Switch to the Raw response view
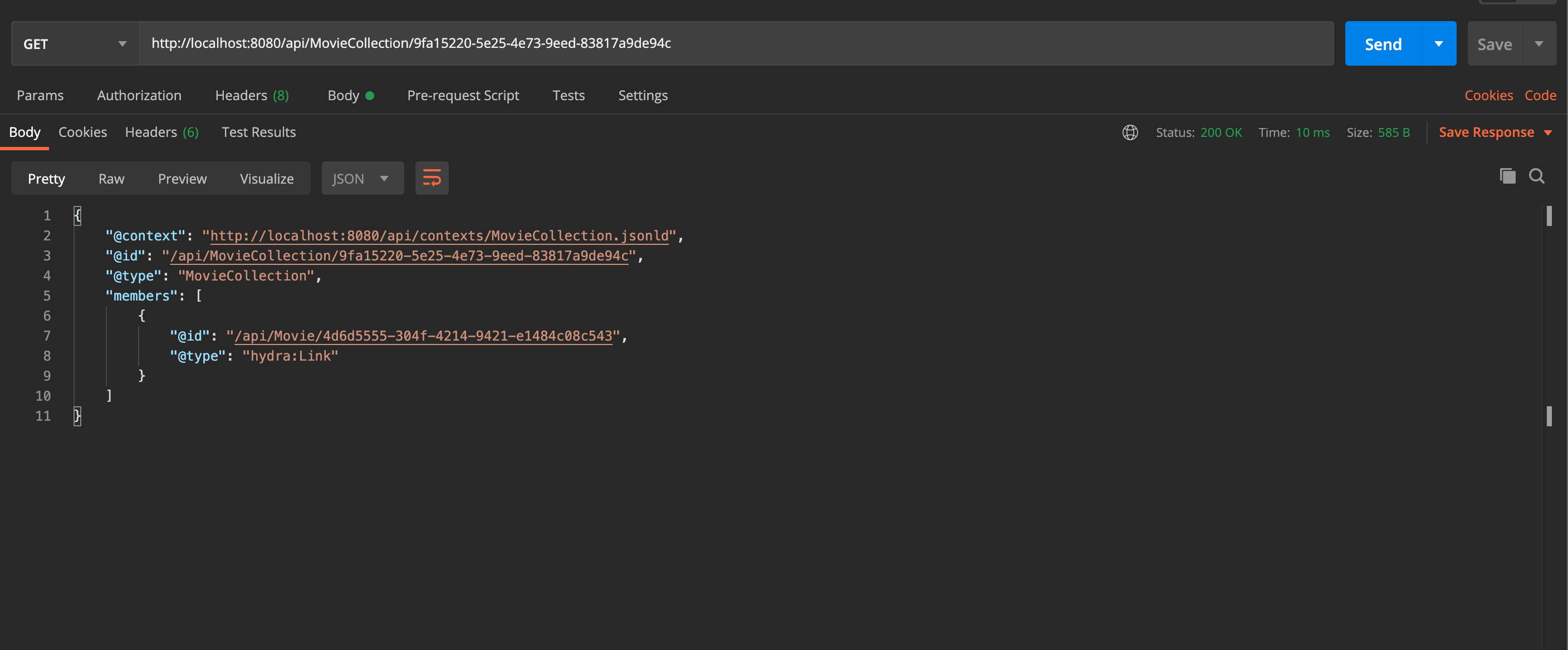The height and width of the screenshot is (650, 1568). pos(111,178)
